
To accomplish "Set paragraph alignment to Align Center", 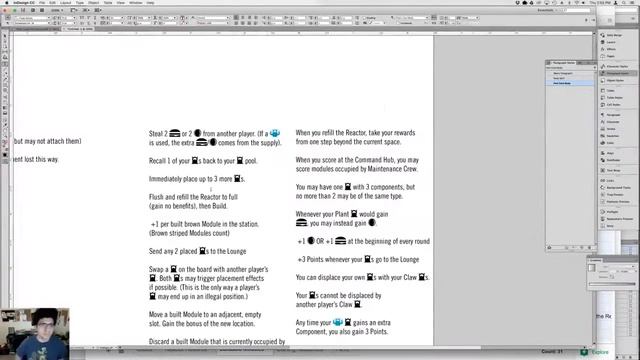I will pos(243,18).
